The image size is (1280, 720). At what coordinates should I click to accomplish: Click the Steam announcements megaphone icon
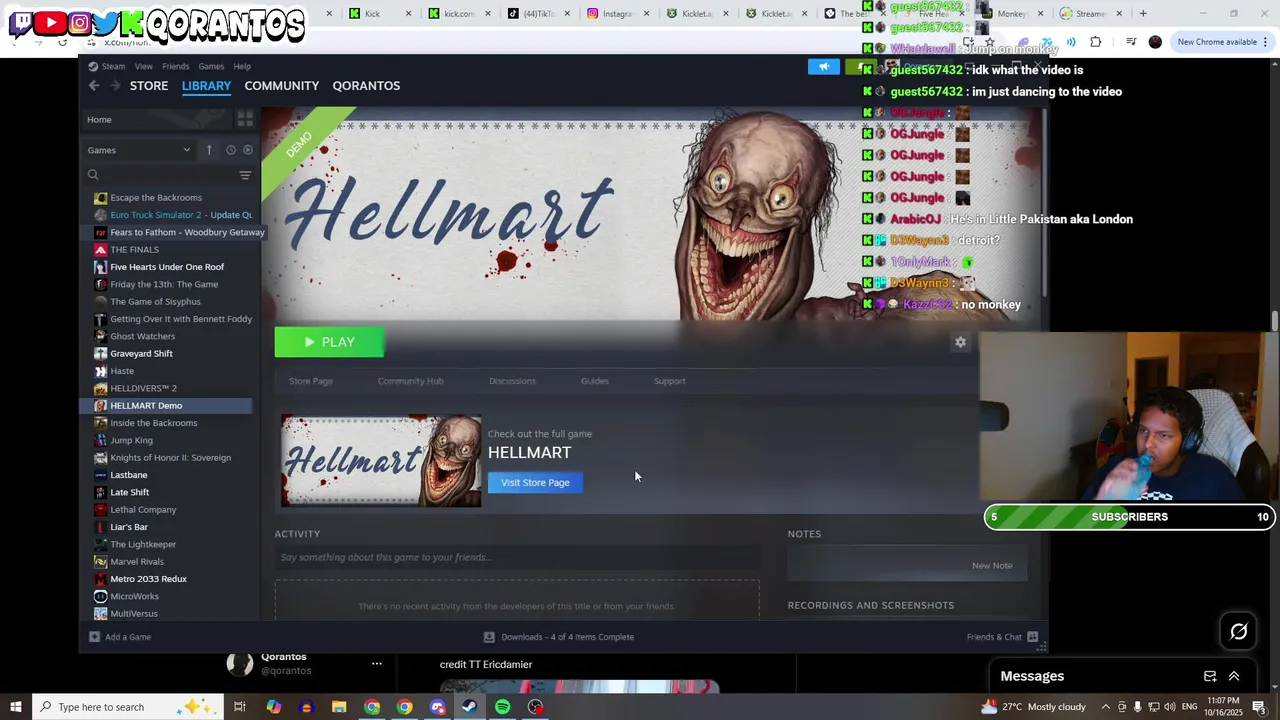[x=823, y=67]
